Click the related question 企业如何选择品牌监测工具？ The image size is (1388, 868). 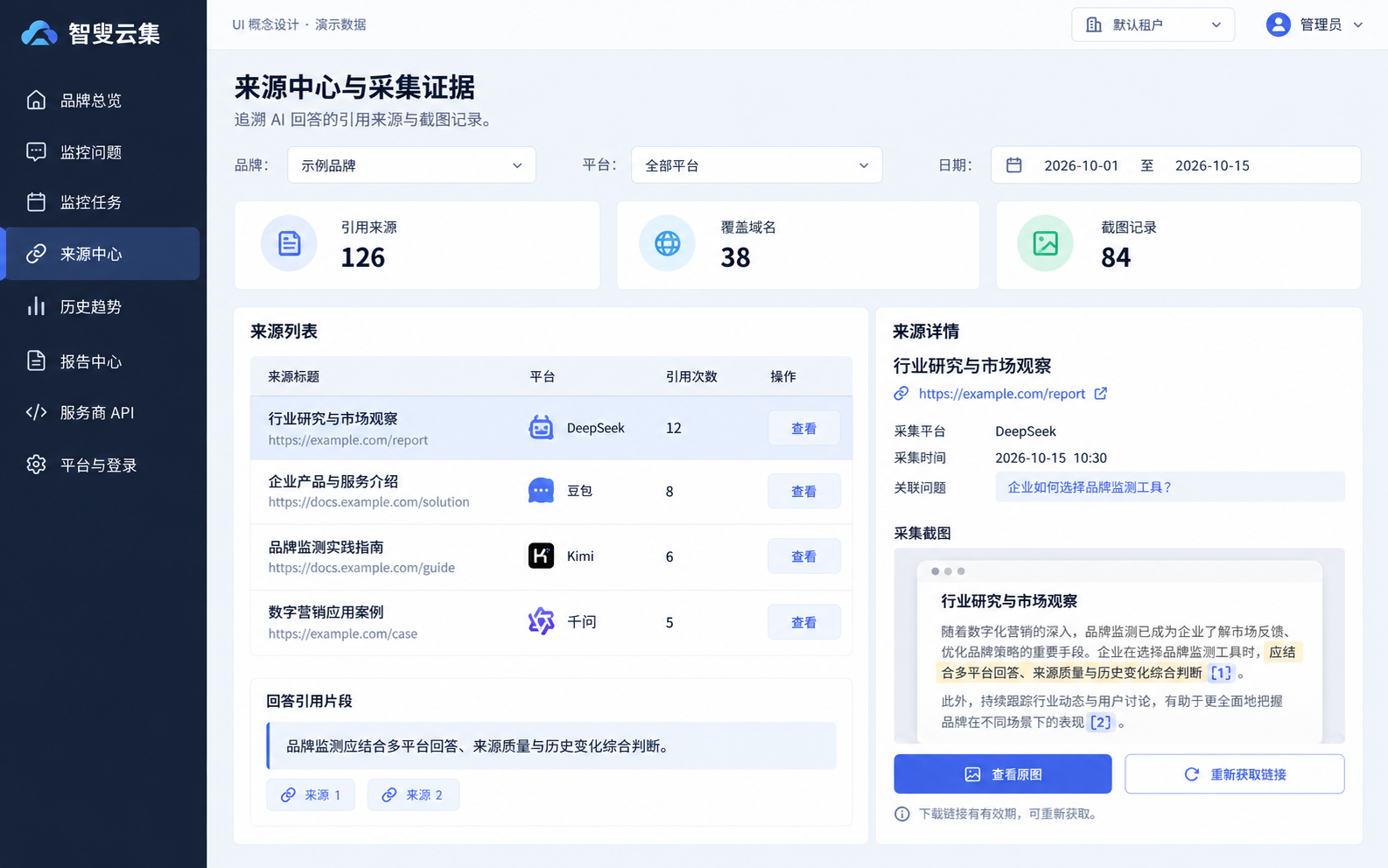[1170, 487]
